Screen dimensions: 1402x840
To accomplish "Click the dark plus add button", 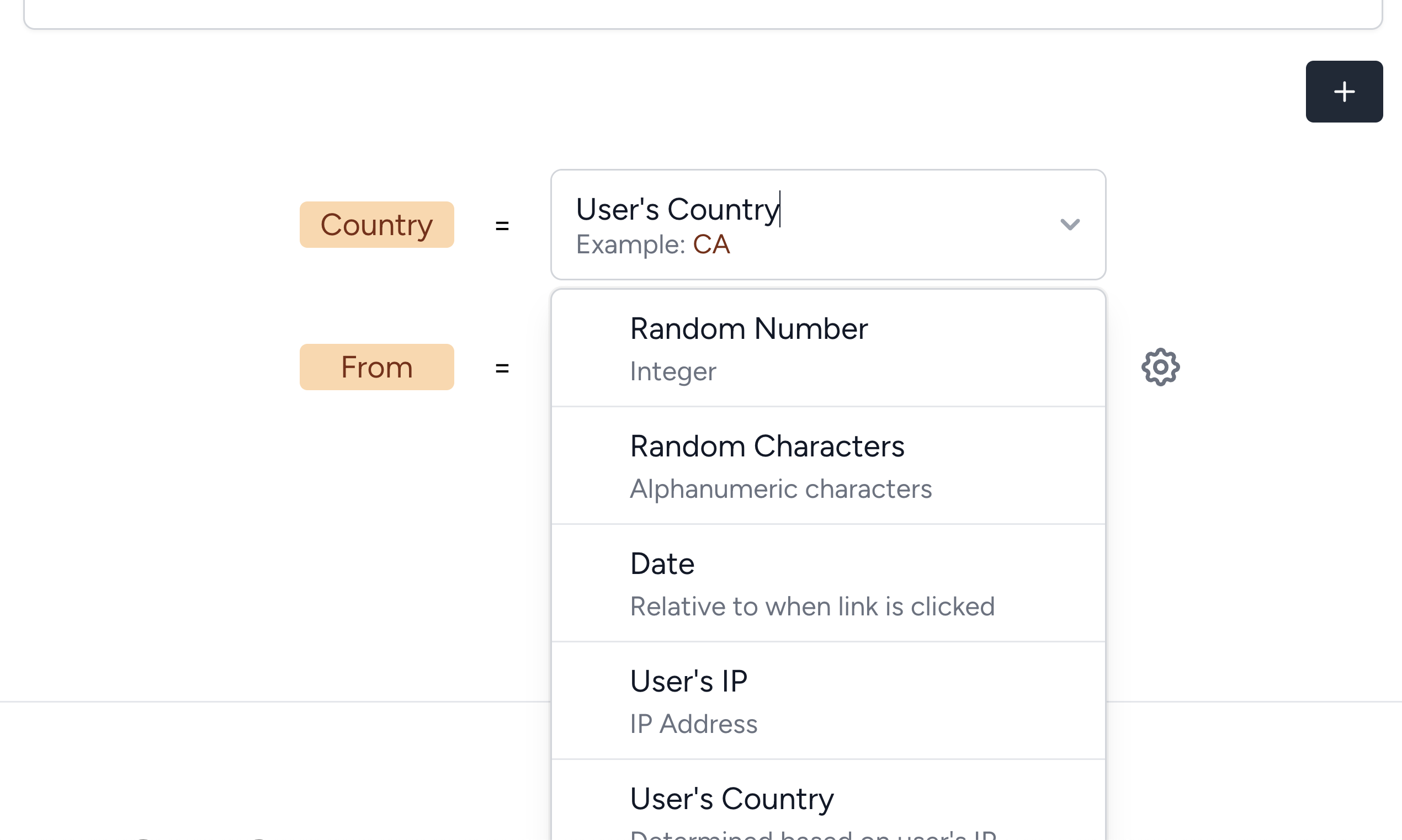I will [x=1343, y=92].
